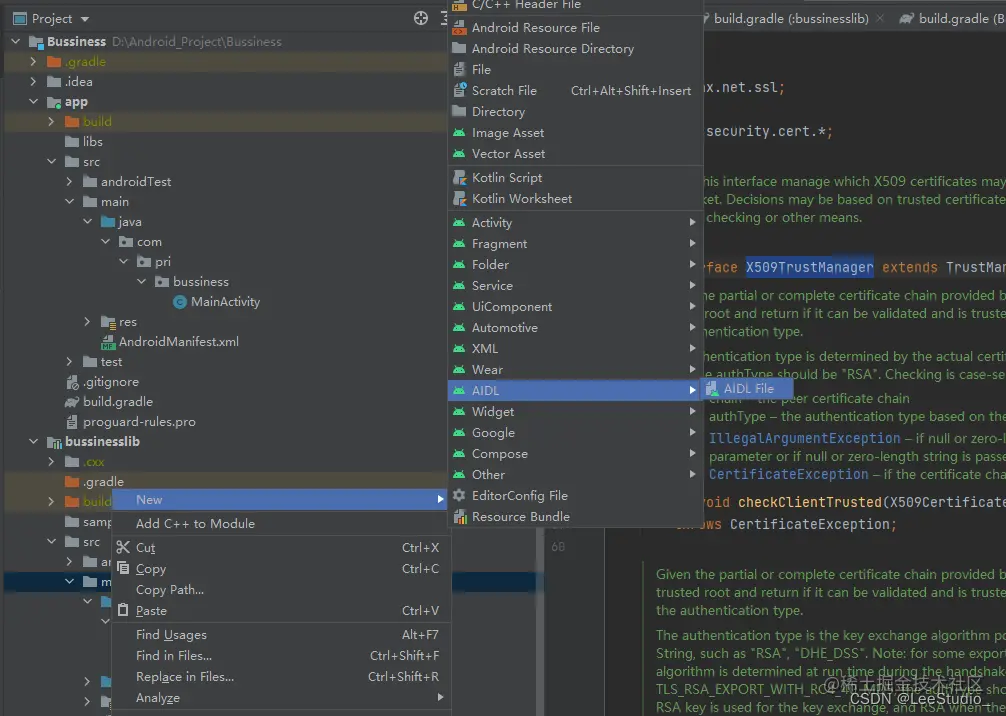Expand the .cxx folder
Viewport: 1006px width, 716px height.
pos(51,461)
